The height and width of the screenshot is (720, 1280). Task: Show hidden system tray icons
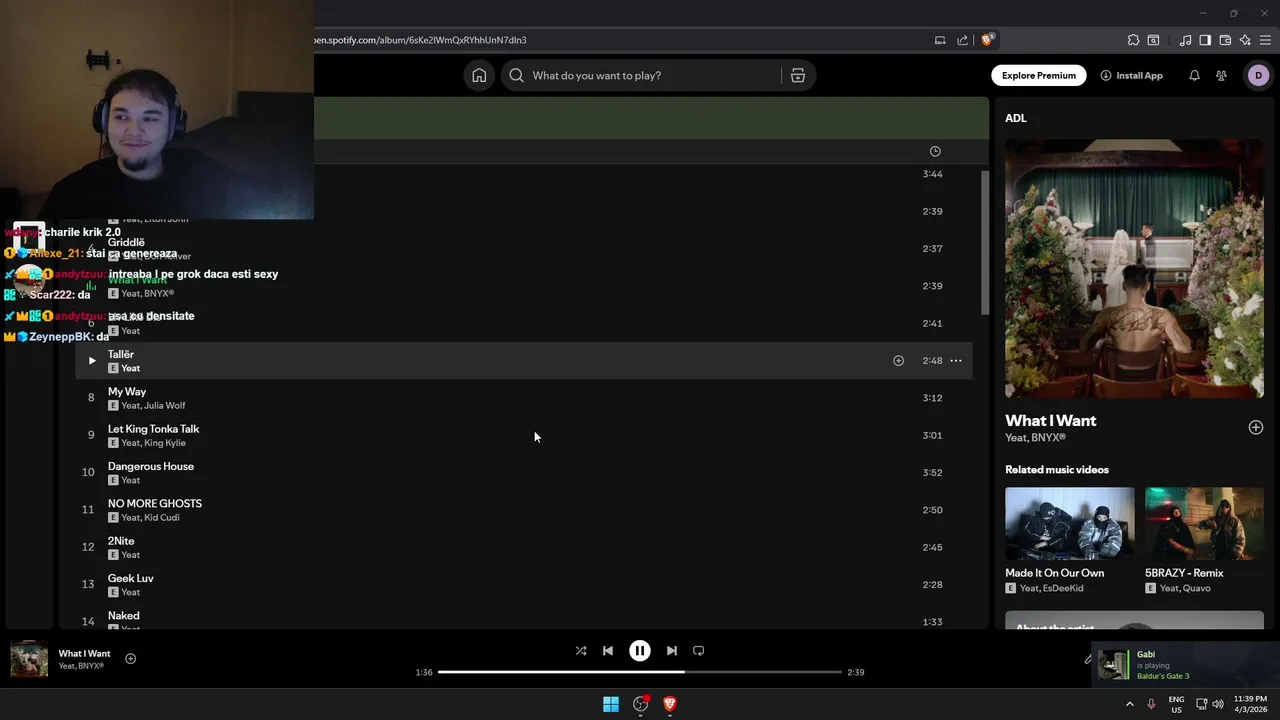1130,704
